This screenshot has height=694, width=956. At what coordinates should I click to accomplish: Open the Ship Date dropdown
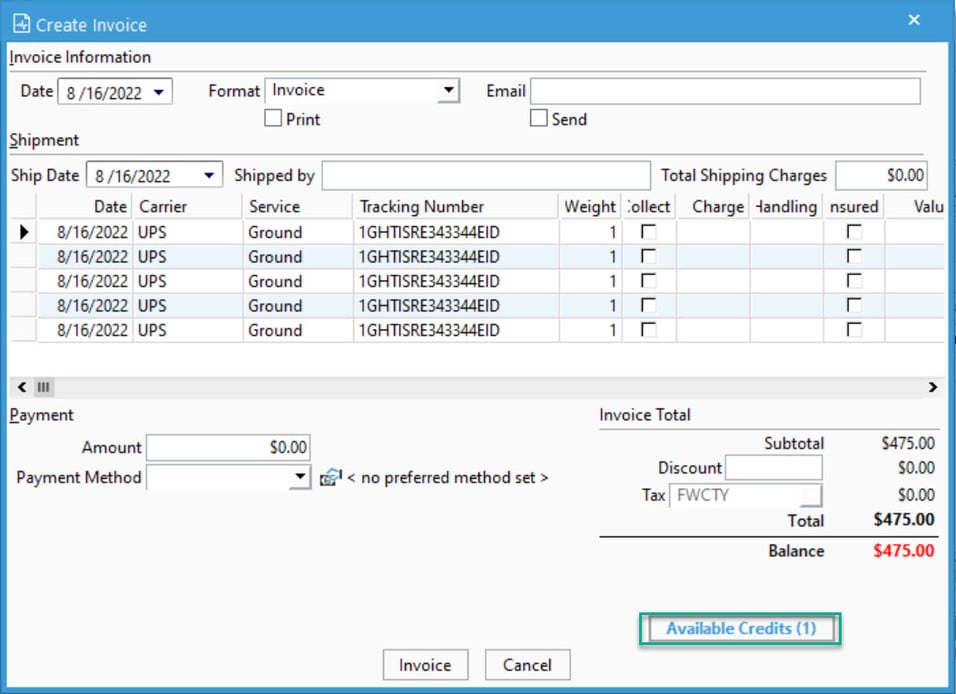(x=210, y=174)
